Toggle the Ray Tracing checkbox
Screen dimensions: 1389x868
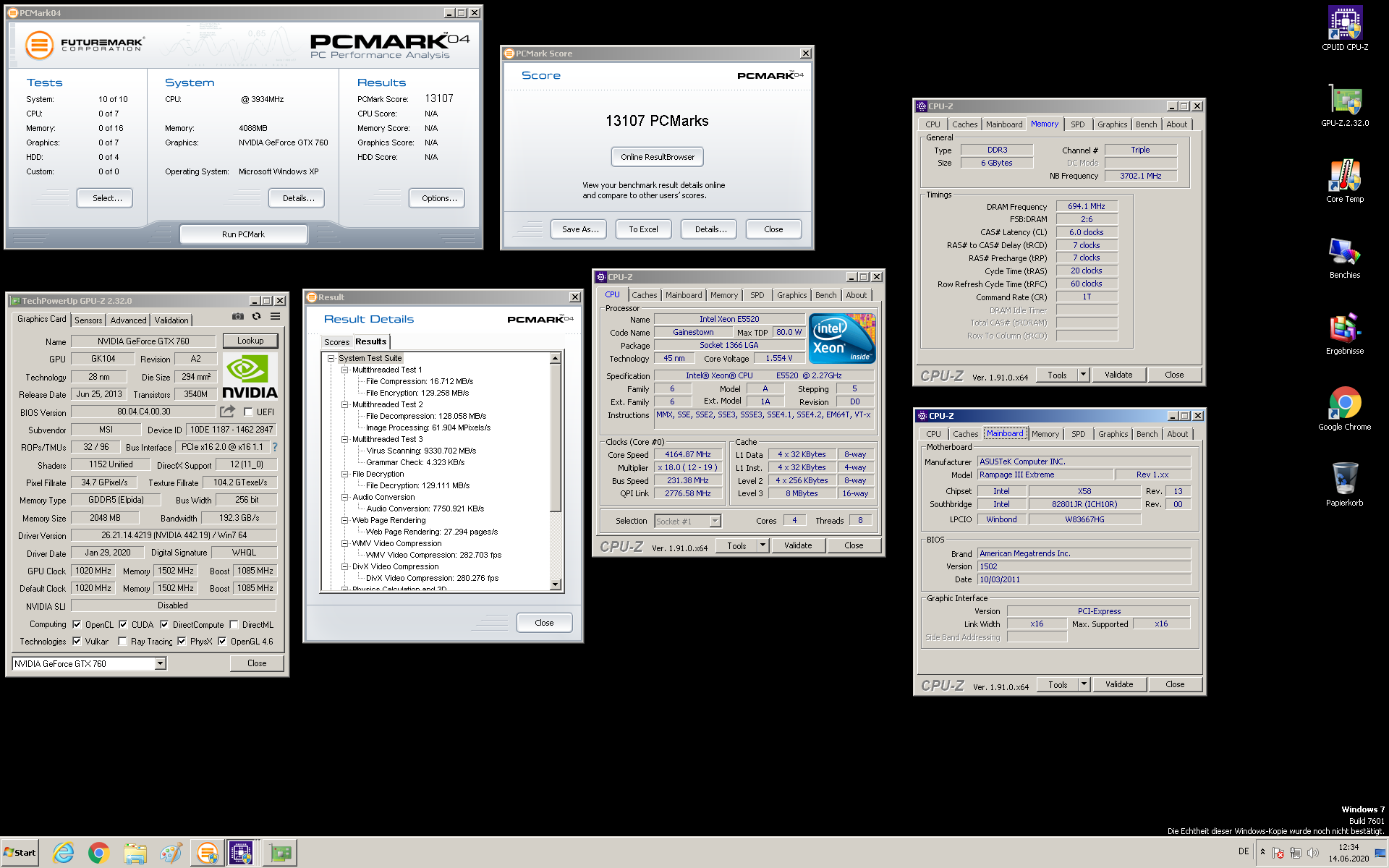pos(122,642)
